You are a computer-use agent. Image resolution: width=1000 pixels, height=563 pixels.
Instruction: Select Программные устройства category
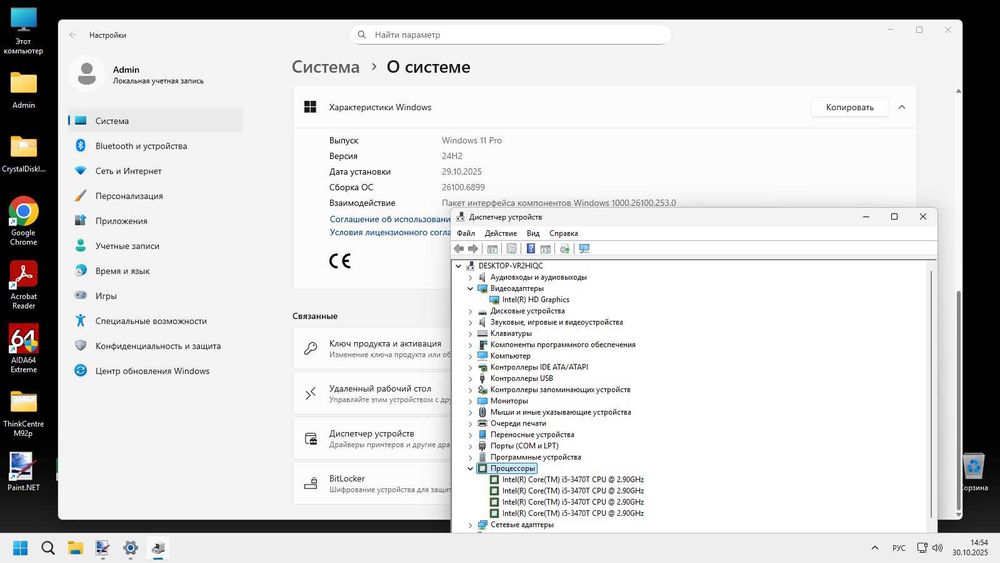535,457
